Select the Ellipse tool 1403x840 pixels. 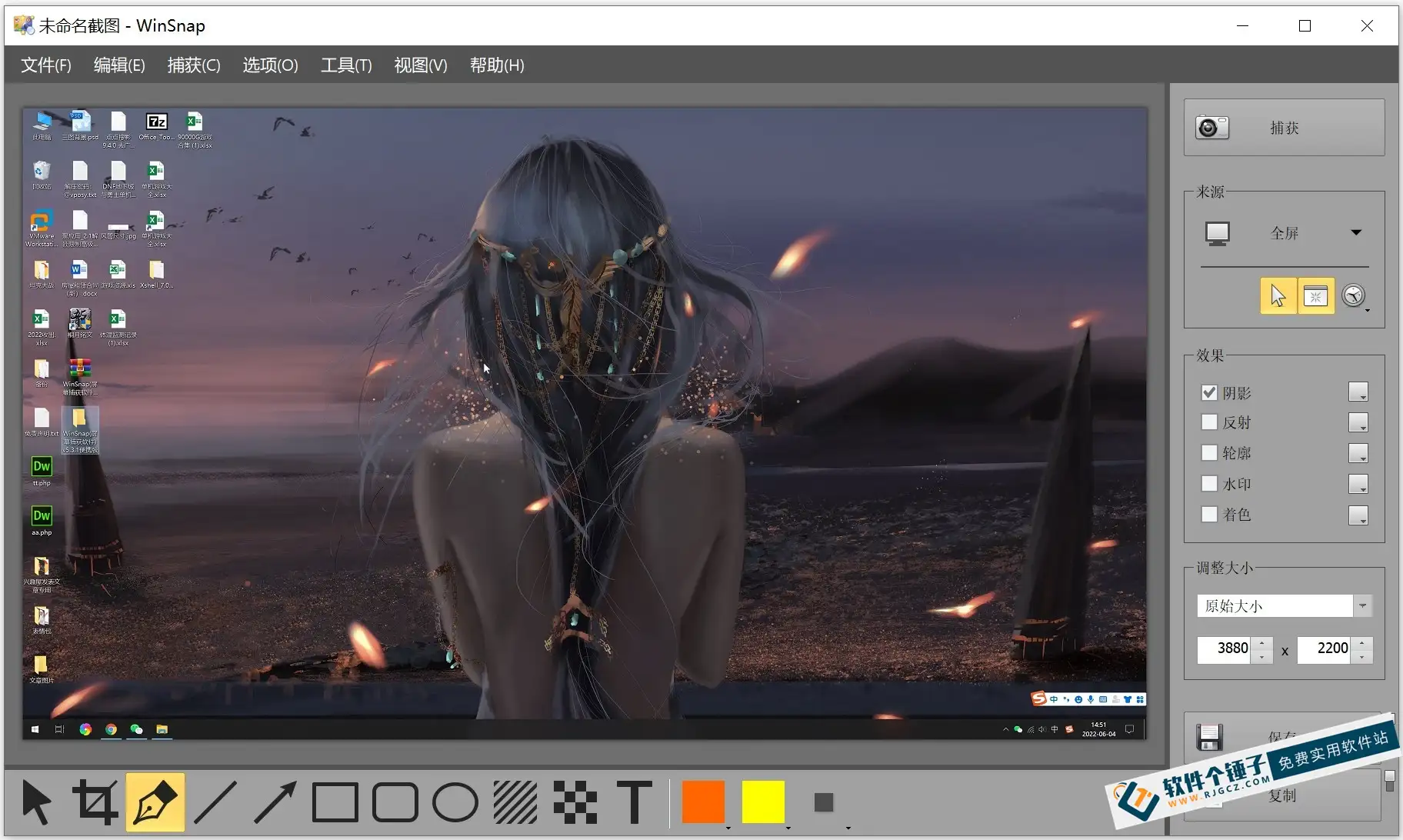pos(455,802)
